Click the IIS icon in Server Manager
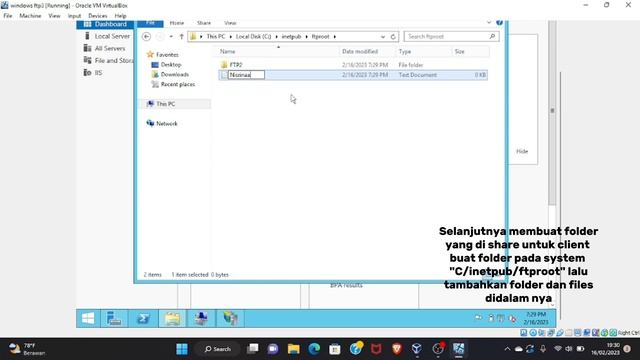640x360 pixels. click(87, 72)
